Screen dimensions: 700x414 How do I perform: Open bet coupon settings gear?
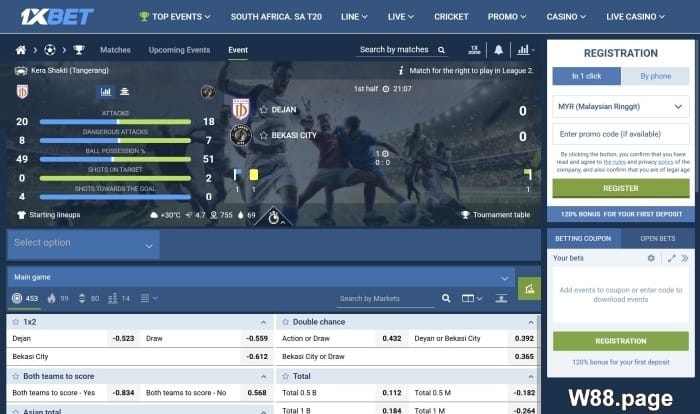(651, 258)
